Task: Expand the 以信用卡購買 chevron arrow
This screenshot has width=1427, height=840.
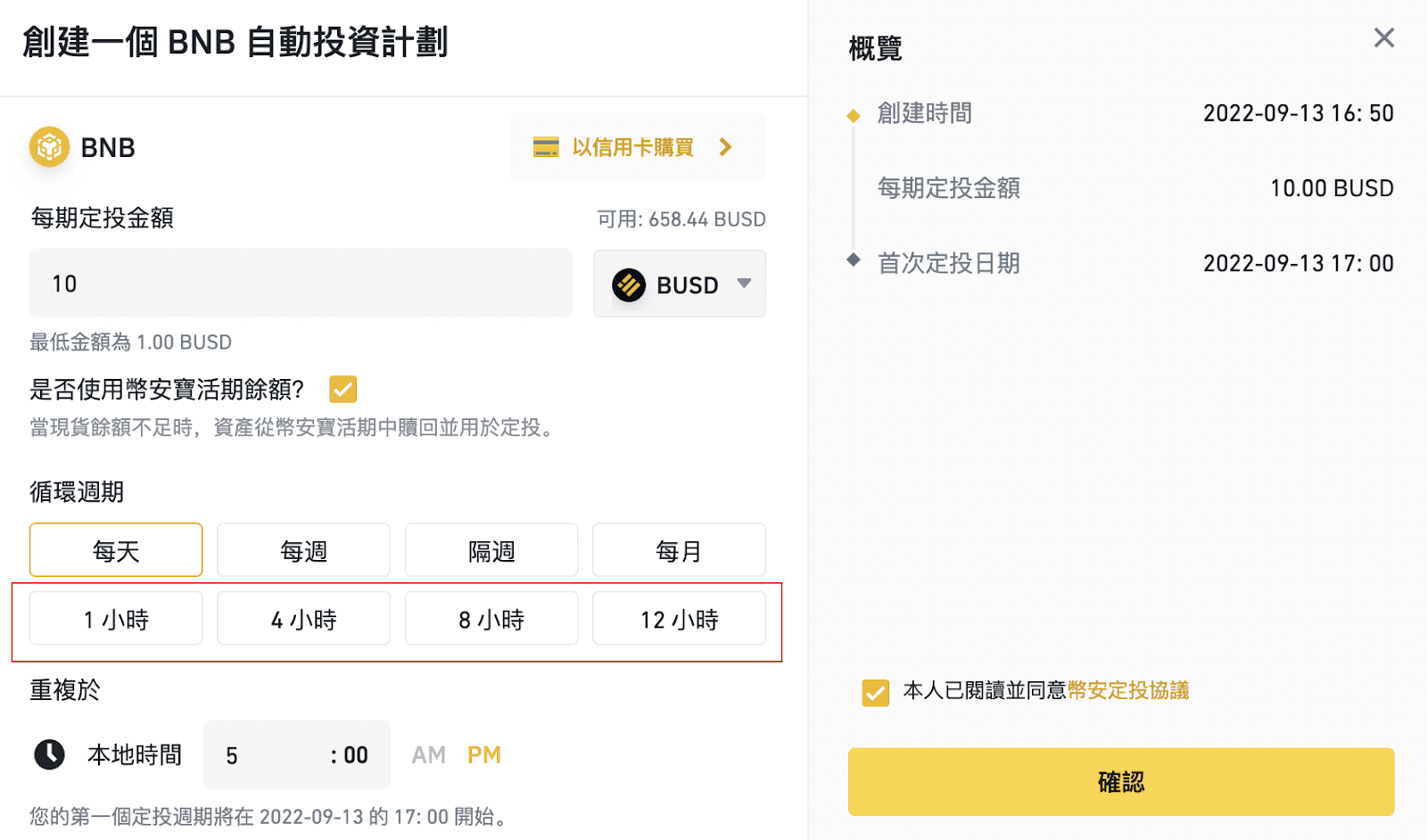Action: (726, 147)
